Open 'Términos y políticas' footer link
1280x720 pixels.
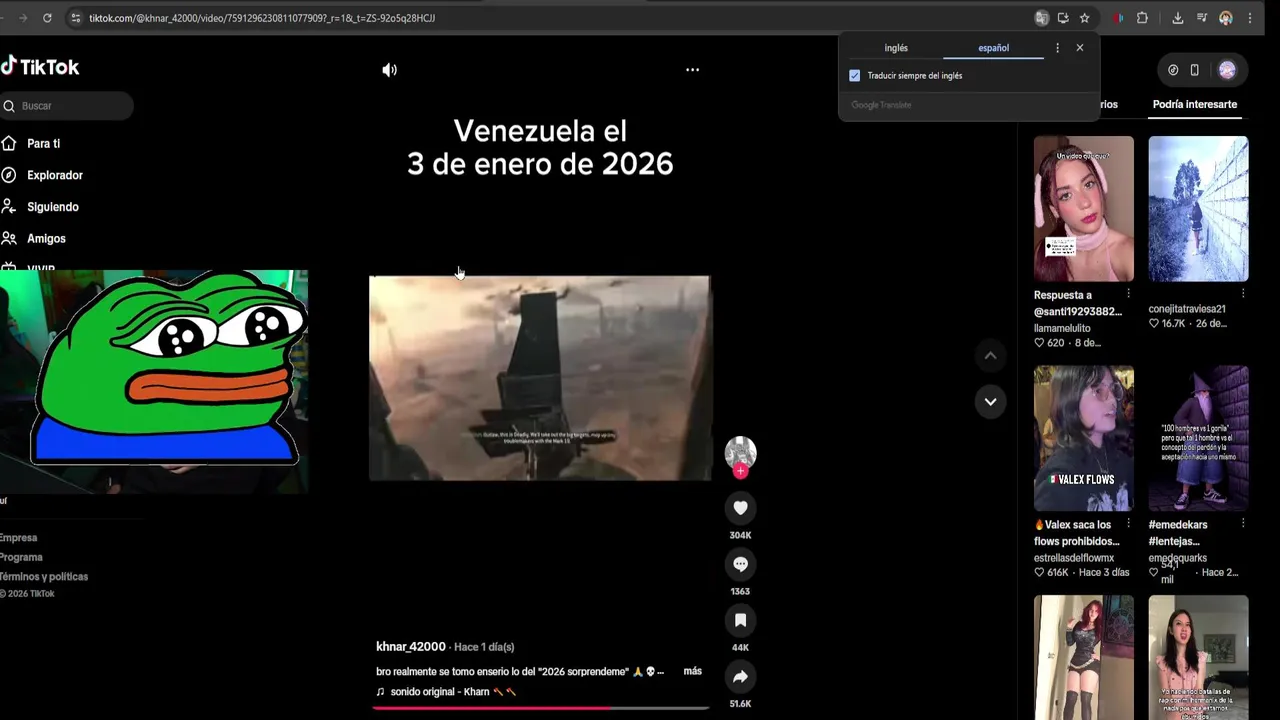[x=44, y=577]
